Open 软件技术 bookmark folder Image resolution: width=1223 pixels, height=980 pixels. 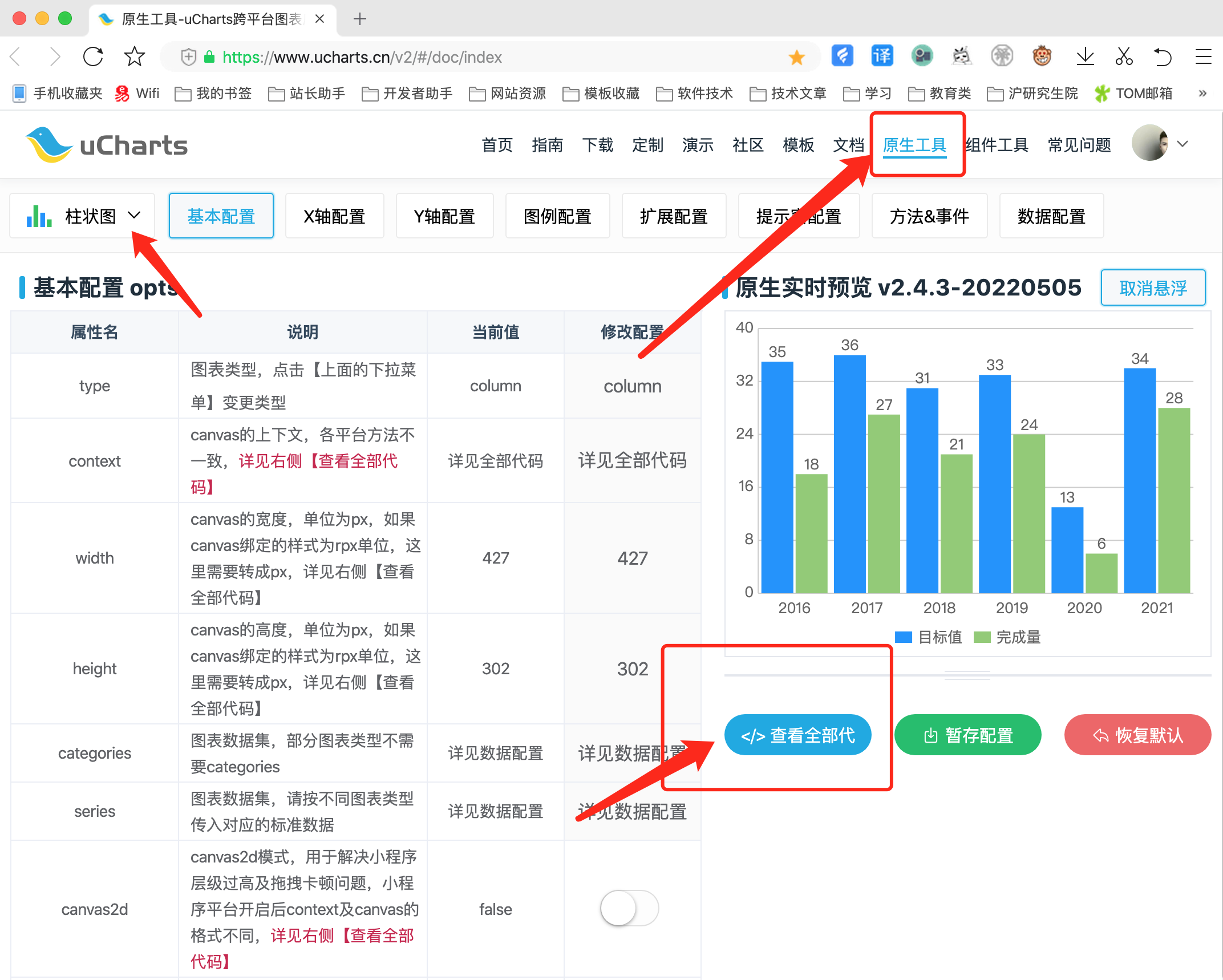point(695,93)
